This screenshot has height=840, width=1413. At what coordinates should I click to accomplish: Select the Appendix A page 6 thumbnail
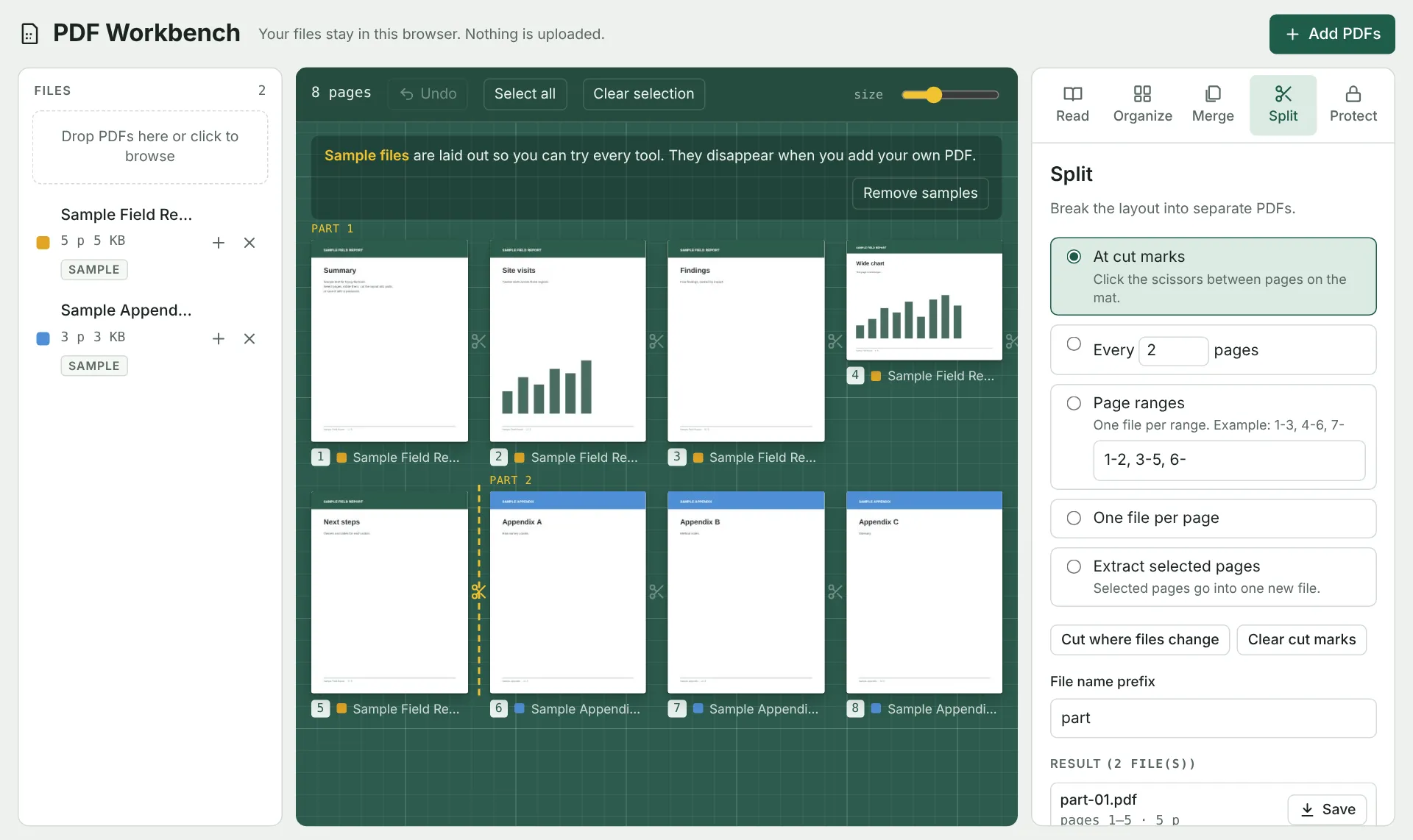point(567,592)
